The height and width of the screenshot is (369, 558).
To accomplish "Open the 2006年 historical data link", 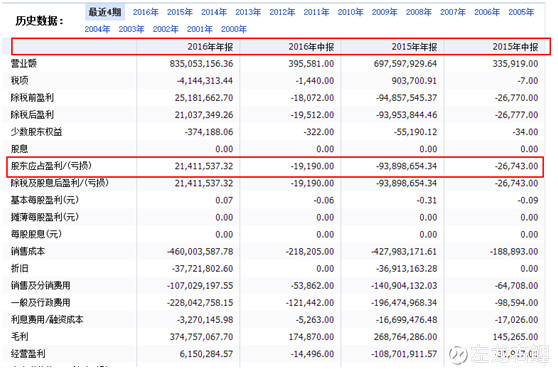I will point(487,12).
